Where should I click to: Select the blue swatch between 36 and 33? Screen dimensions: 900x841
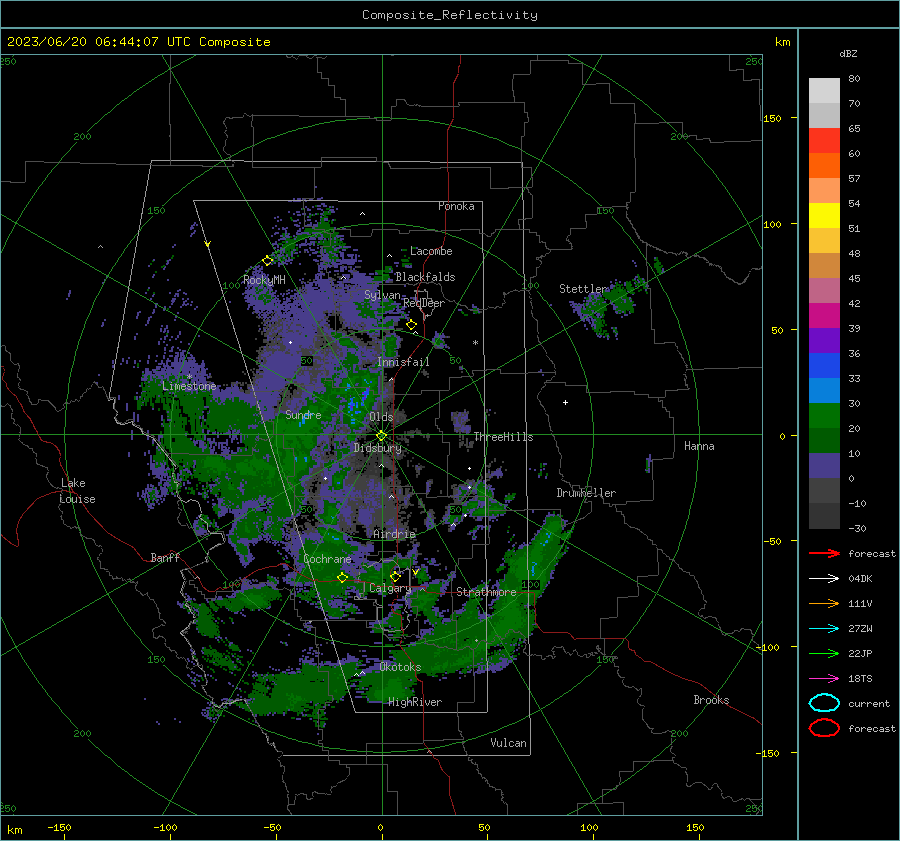click(824, 365)
